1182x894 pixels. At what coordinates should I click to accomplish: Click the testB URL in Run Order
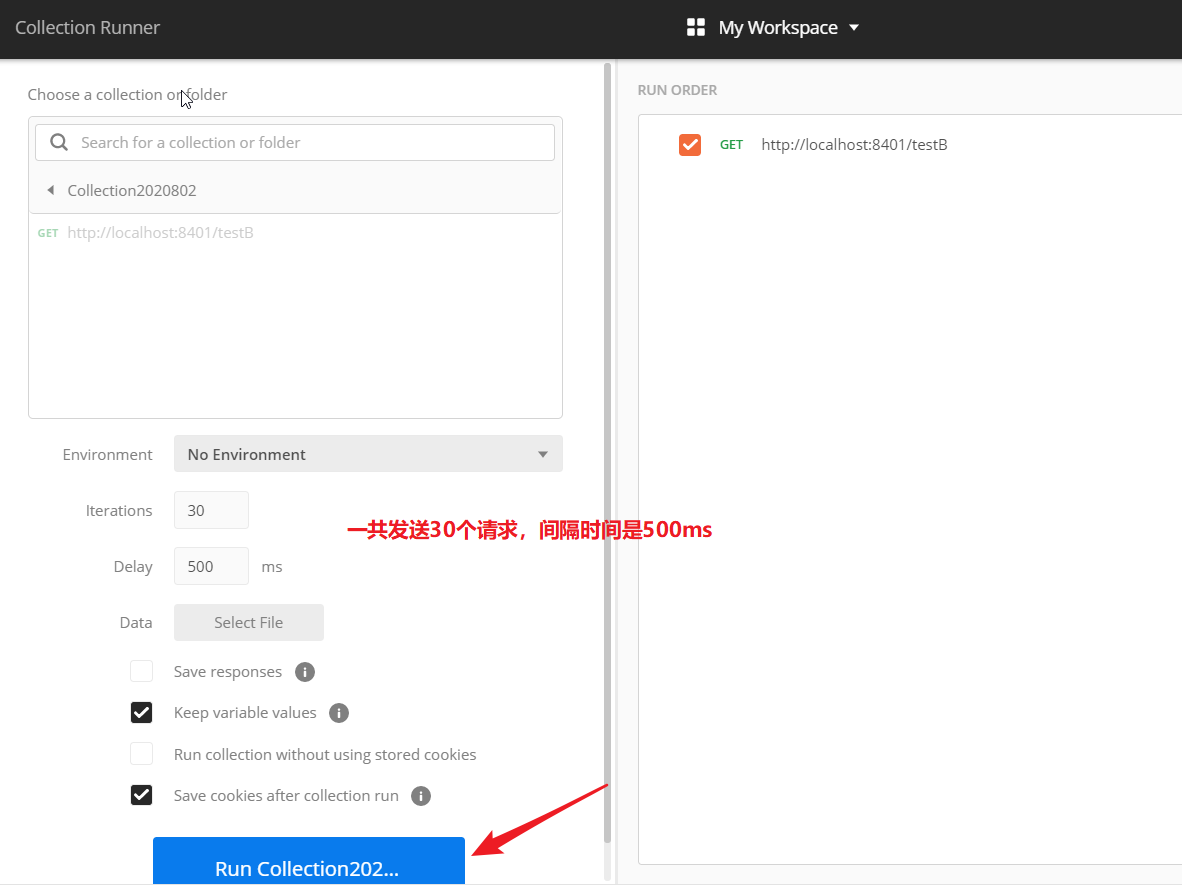point(854,145)
